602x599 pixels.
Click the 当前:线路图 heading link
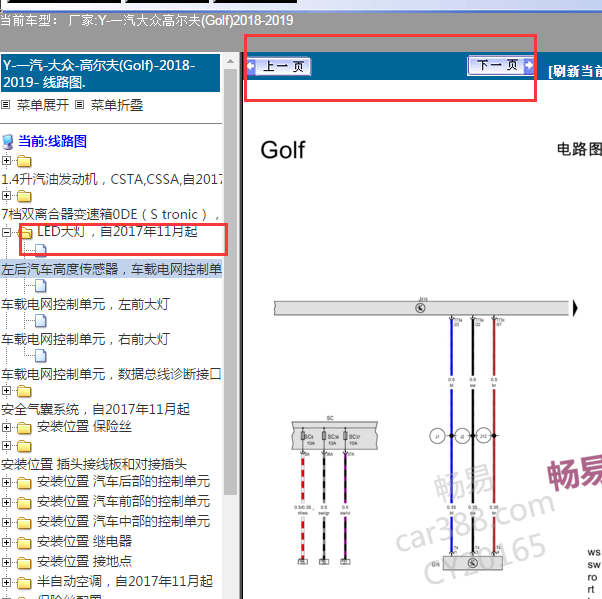point(53,141)
